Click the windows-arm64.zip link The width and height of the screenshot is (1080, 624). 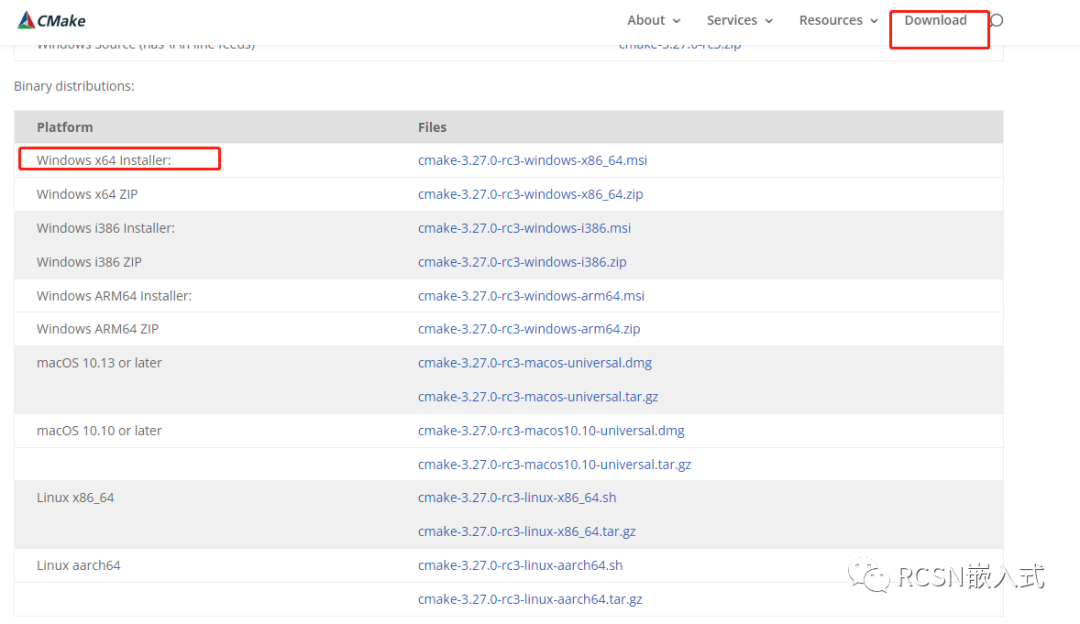(529, 329)
